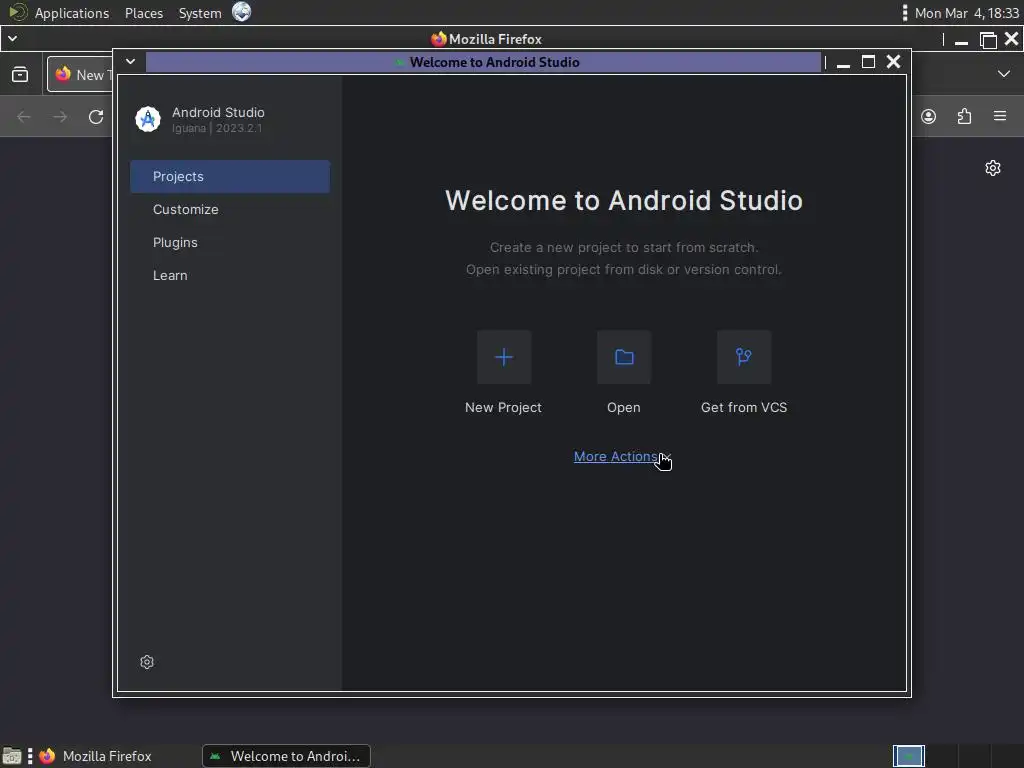Image resolution: width=1024 pixels, height=768 pixels.
Task: Close the Android Studio welcome window
Action: 893,61
